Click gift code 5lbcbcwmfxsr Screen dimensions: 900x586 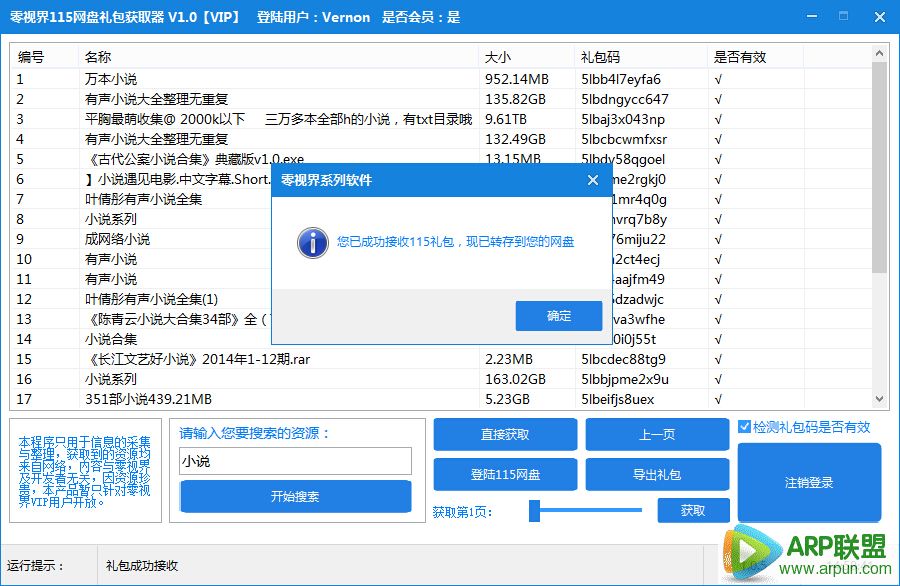624,139
